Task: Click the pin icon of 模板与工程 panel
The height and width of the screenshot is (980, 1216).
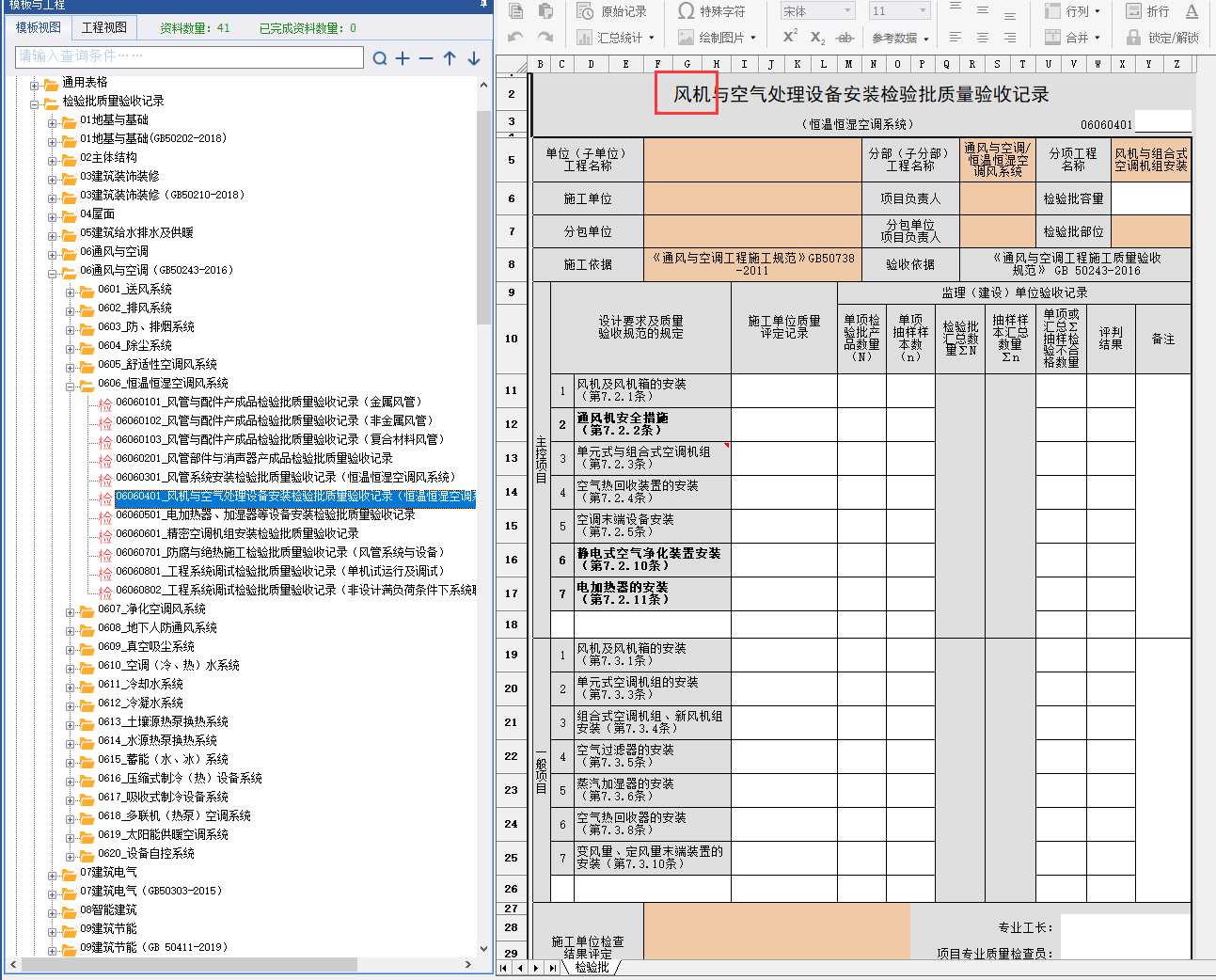Action: pyautogui.click(x=483, y=5)
